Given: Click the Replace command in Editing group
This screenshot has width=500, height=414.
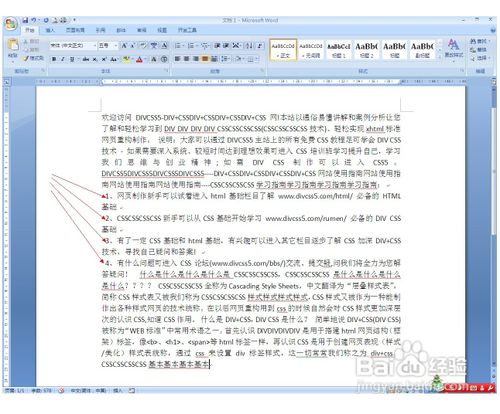Looking at the screenshot, I should point(478,50).
